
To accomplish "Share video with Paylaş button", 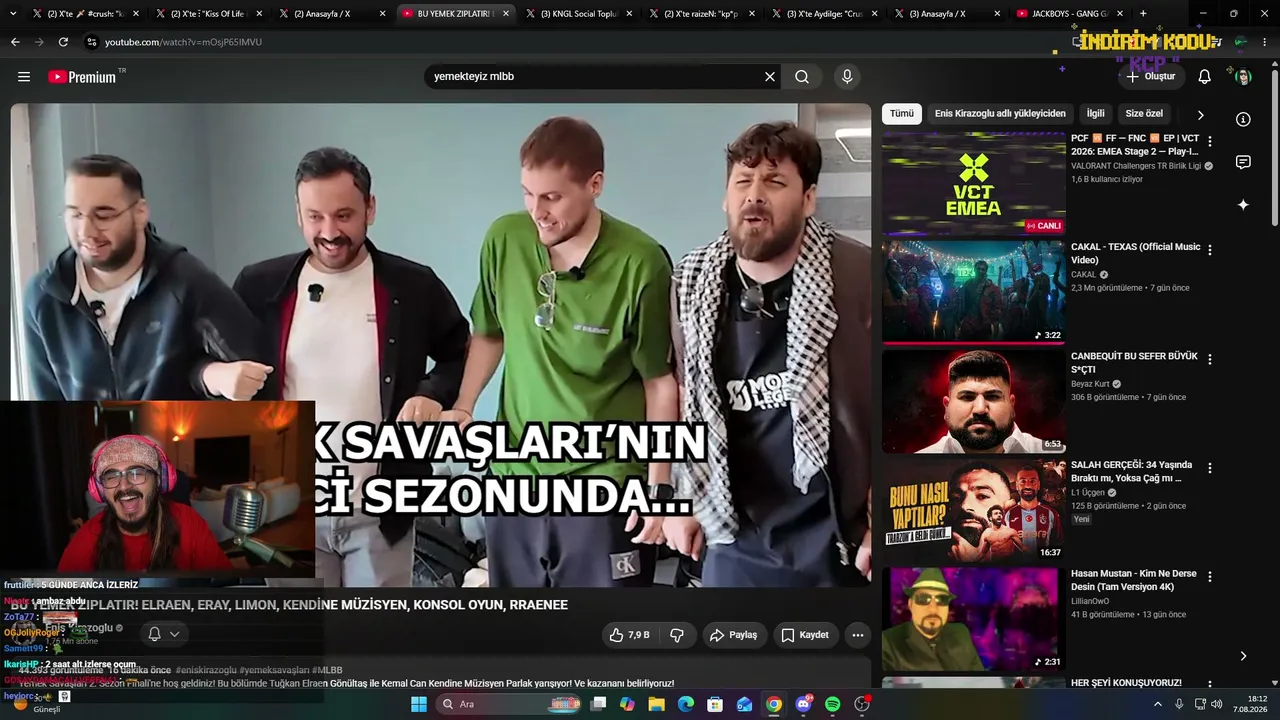I will click(x=733, y=635).
